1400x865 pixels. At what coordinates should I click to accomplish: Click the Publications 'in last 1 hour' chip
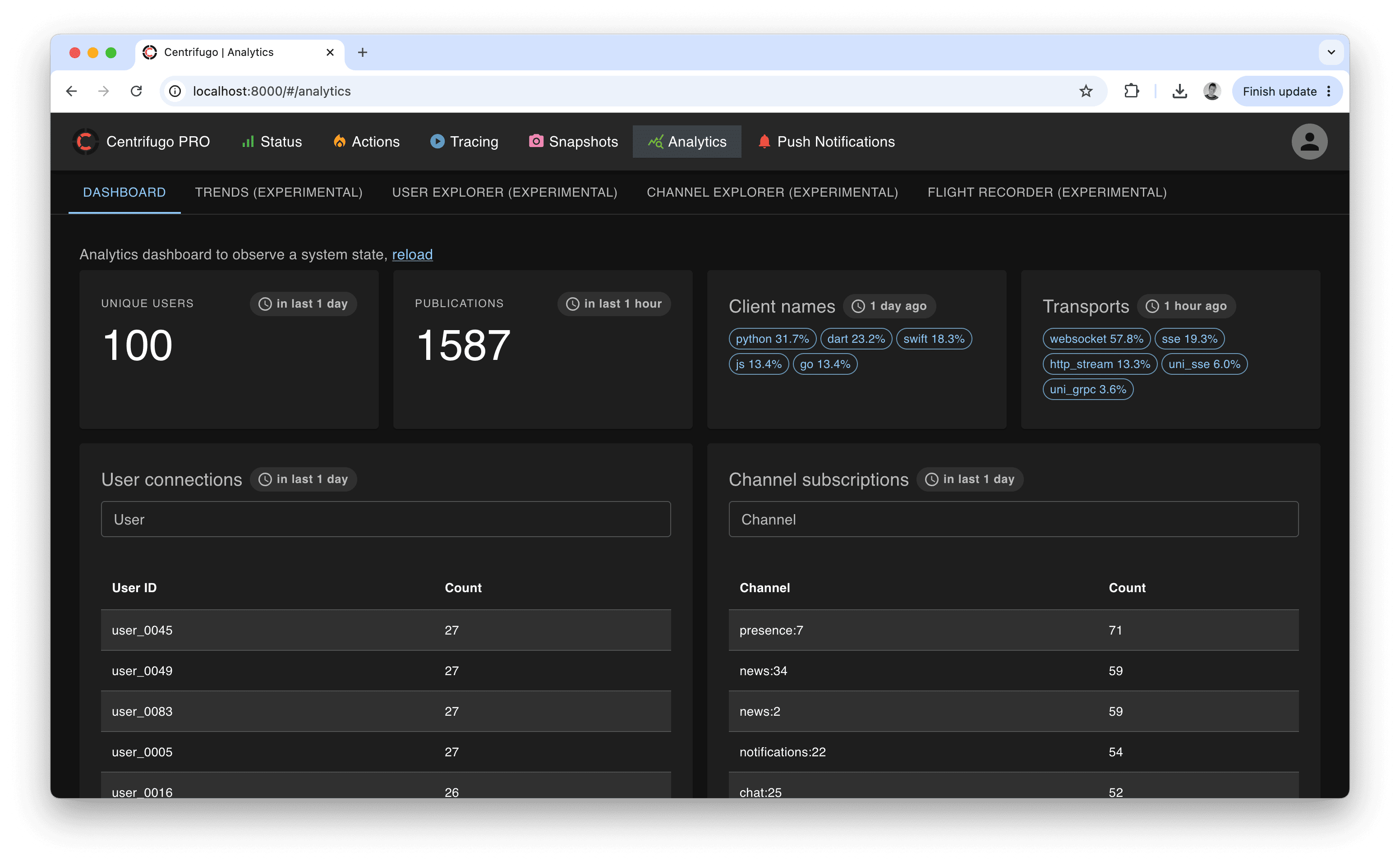click(614, 304)
